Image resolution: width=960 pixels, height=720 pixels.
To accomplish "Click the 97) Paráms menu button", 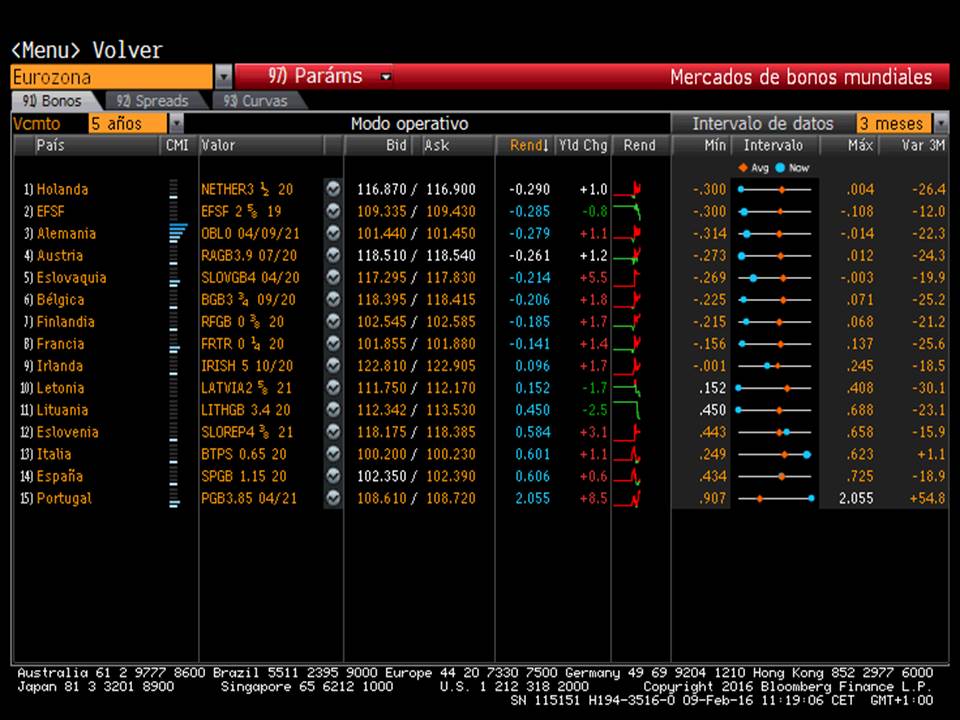I will [315, 77].
